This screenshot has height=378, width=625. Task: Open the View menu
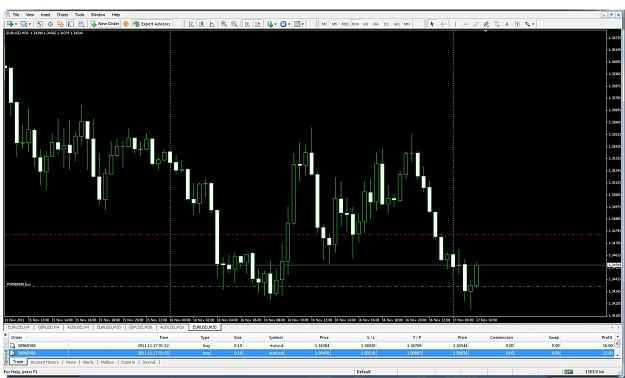click(x=30, y=14)
